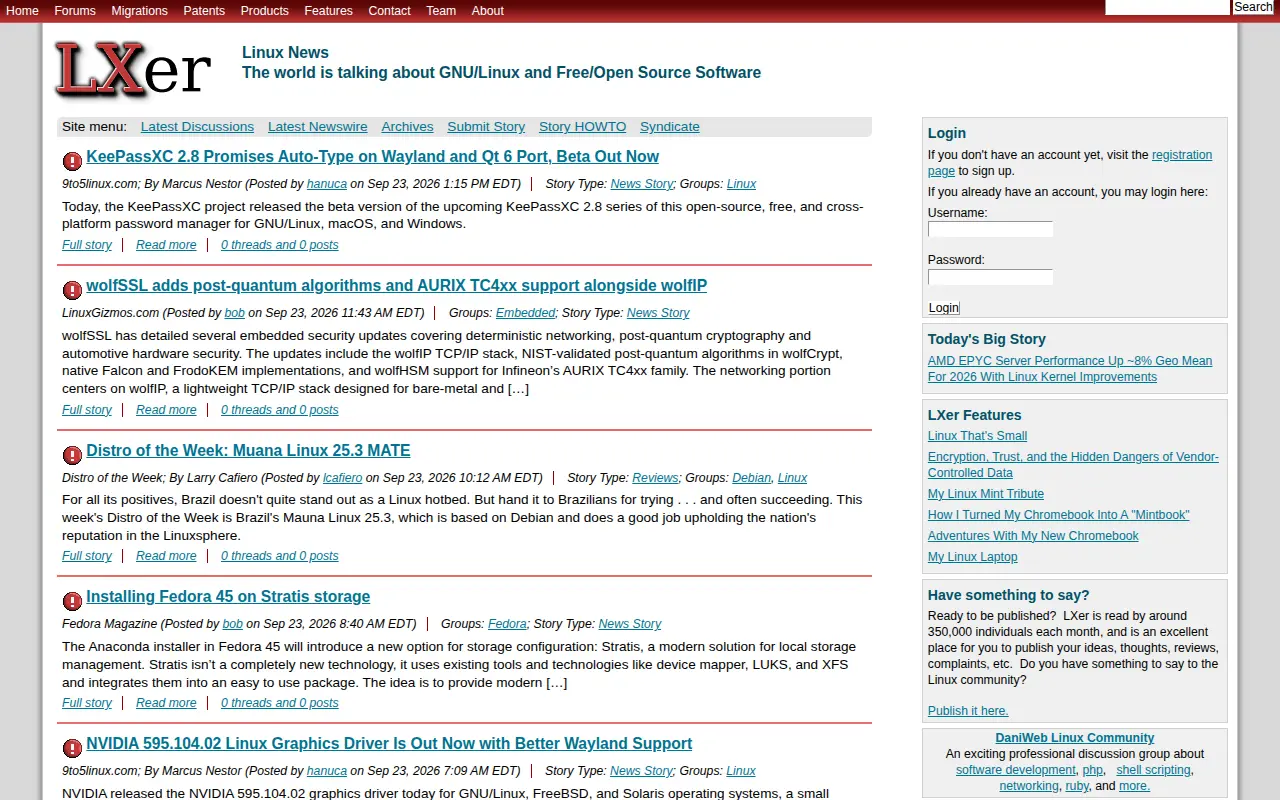1280x800 pixels.
Task: Go to the Archives link
Action: pos(408,127)
